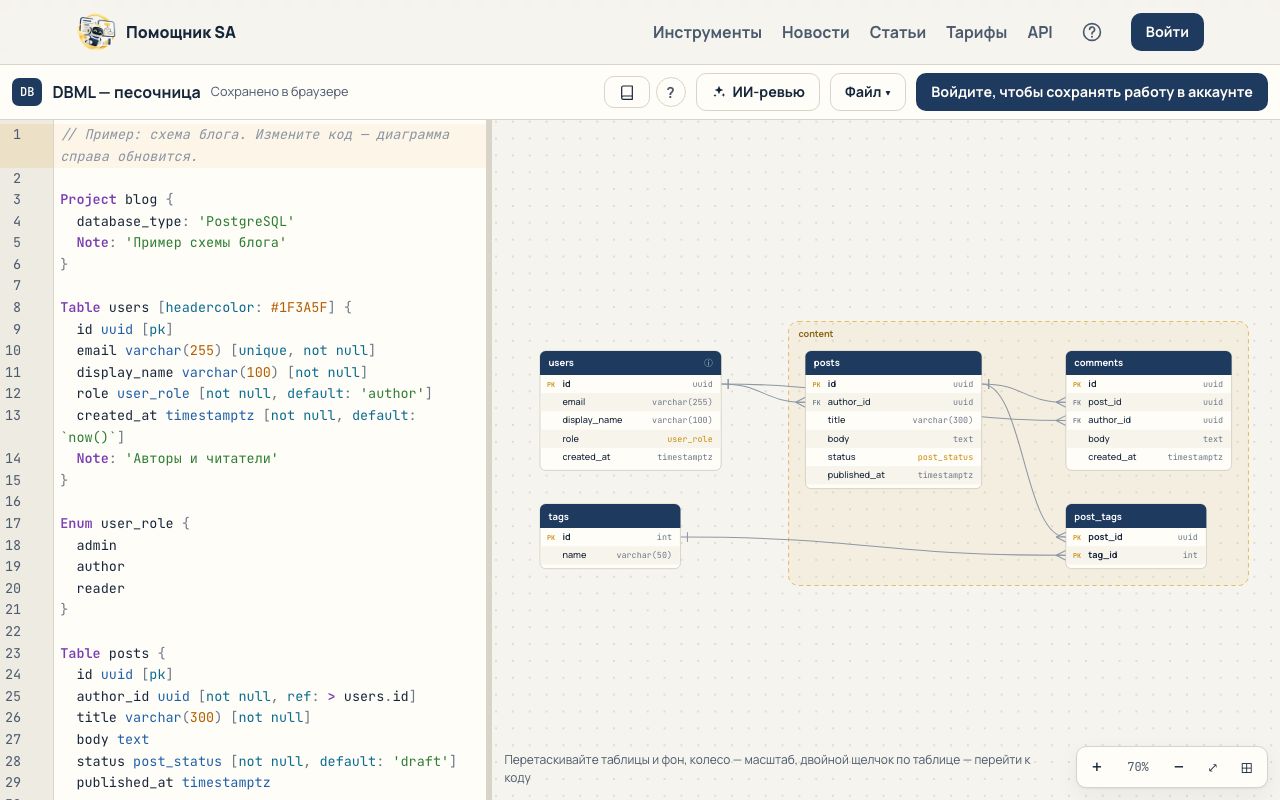Click the published_at row in posts table
Image resolution: width=1280 pixels, height=800 pixels.
point(893,475)
